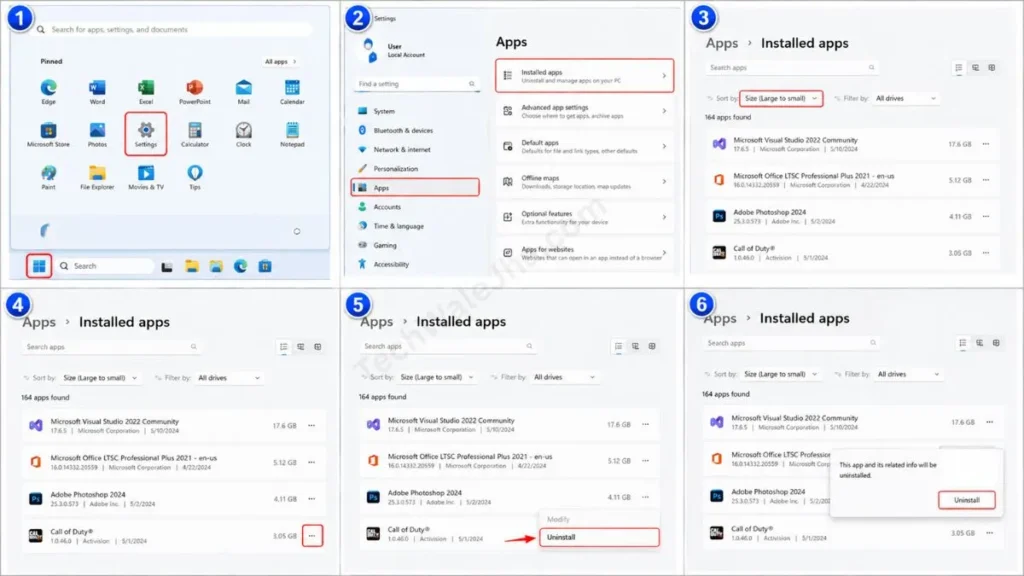
Task: Go to Apps breadcrumb in step 3 panel
Action: [x=722, y=43]
